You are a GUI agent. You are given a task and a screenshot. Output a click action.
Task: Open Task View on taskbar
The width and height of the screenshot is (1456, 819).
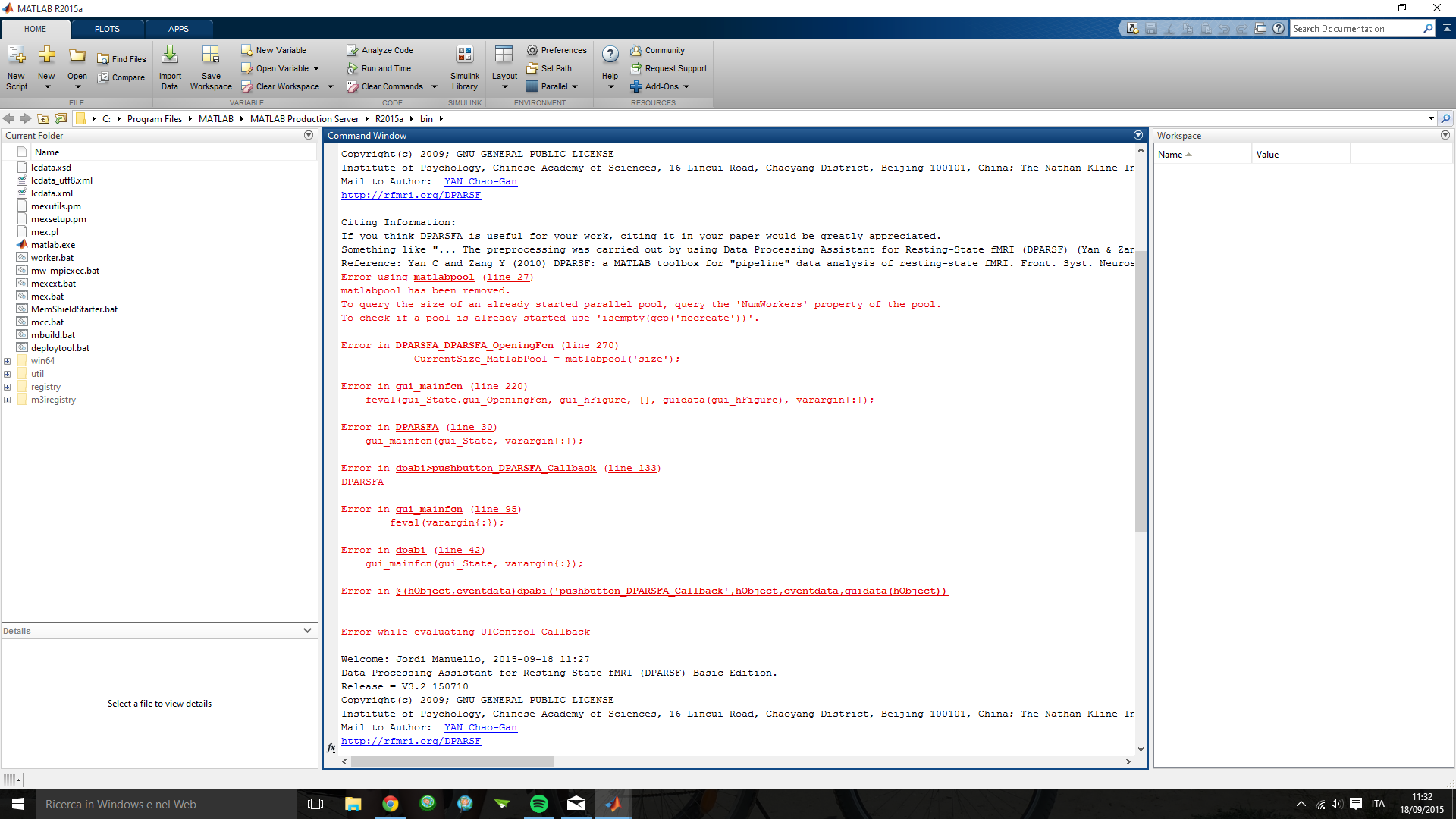coord(315,804)
